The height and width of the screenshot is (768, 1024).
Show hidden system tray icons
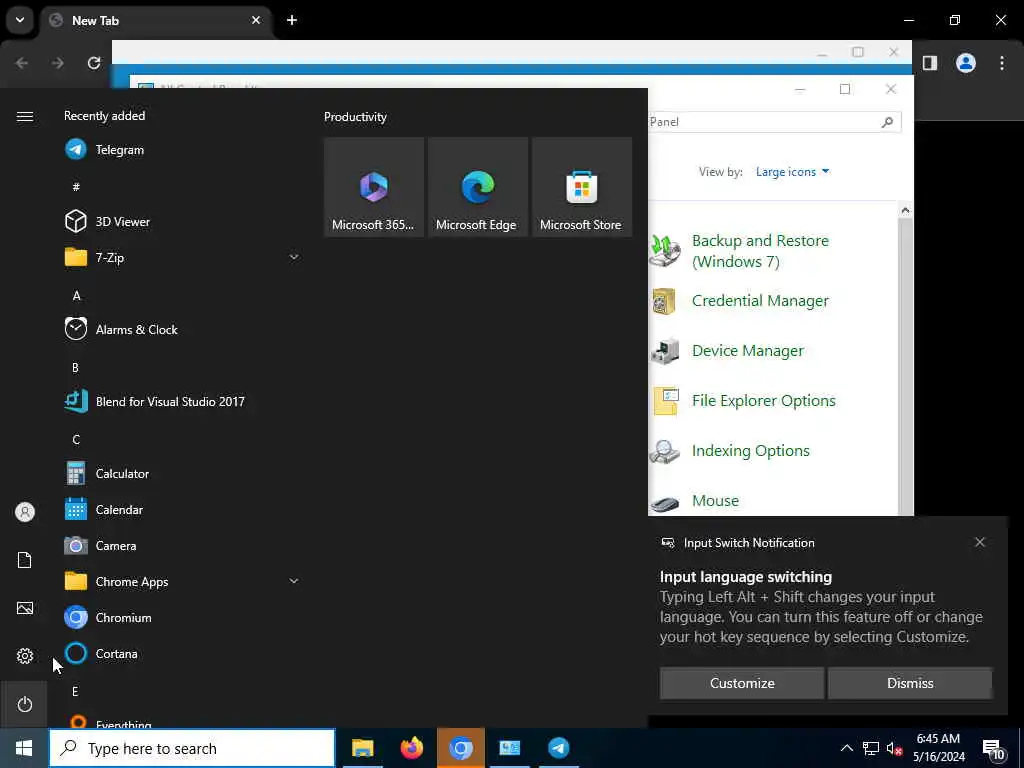(x=846, y=748)
